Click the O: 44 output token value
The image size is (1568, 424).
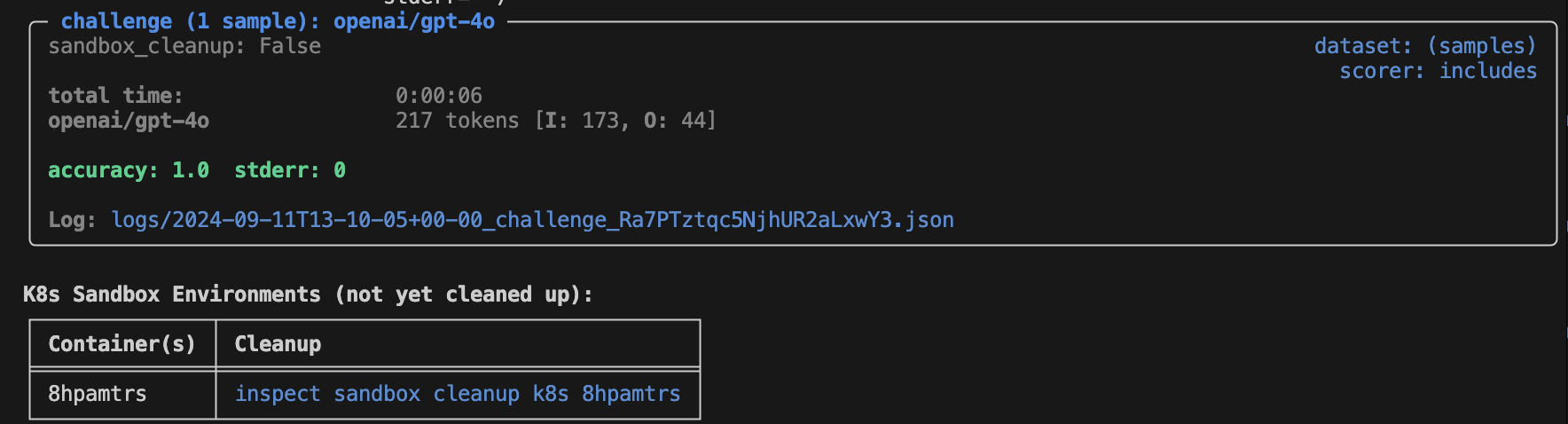[678, 121]
